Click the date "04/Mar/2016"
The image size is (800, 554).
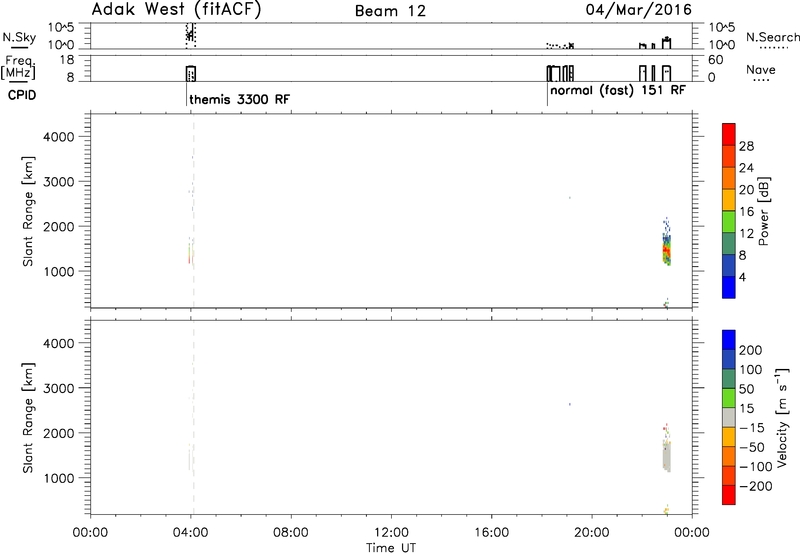click(638, 10)
